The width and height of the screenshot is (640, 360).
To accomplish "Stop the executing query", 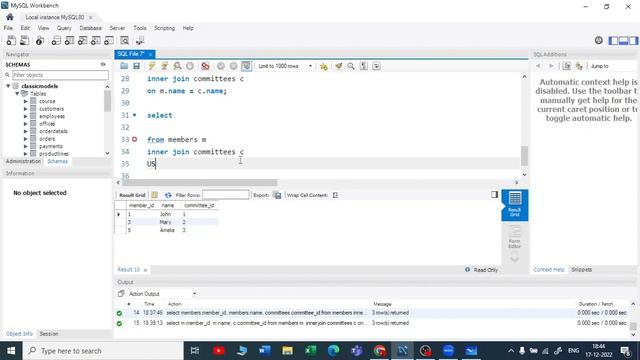I will 190,66.
